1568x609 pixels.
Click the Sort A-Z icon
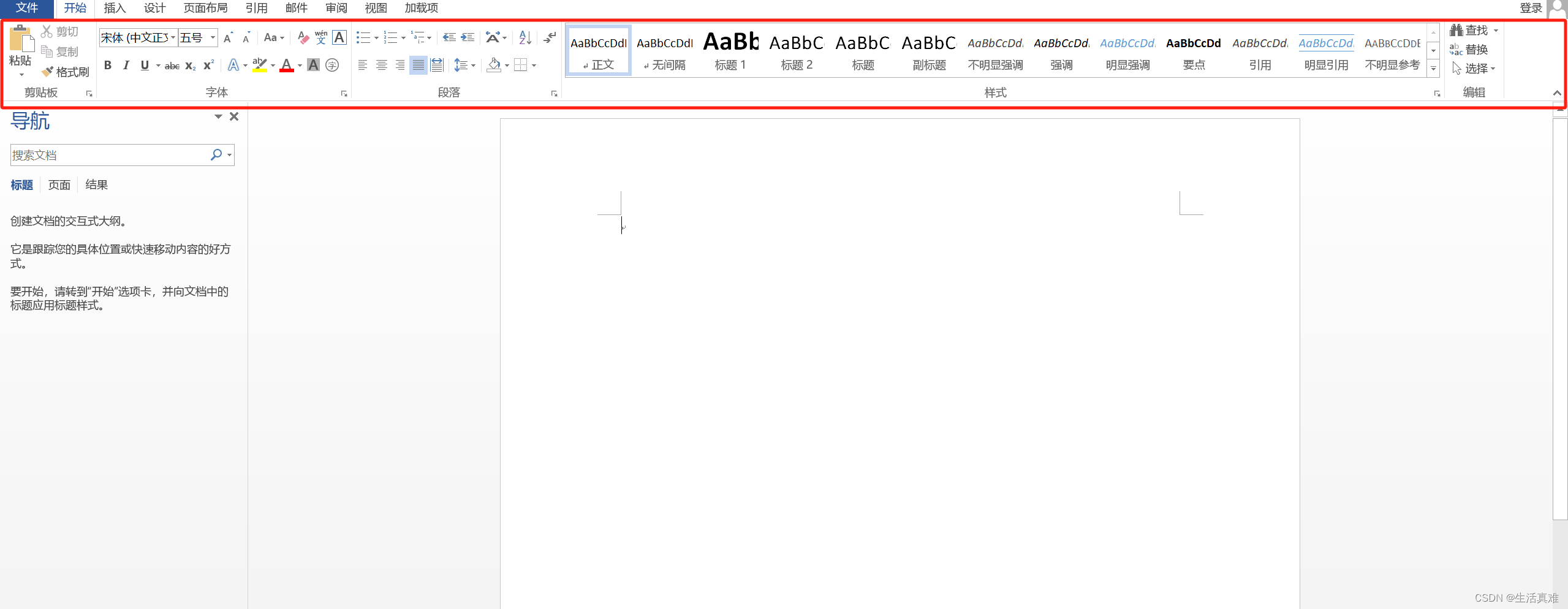525,37
